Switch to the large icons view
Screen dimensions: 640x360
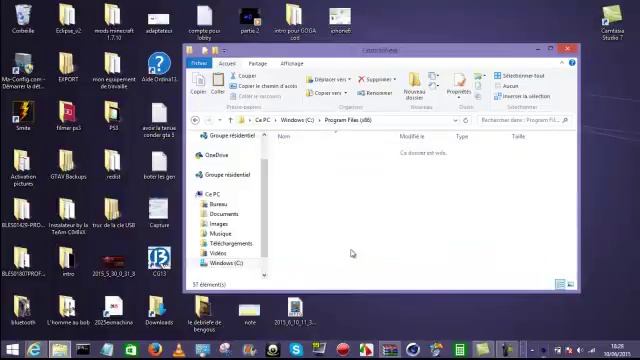click(571, 284)
